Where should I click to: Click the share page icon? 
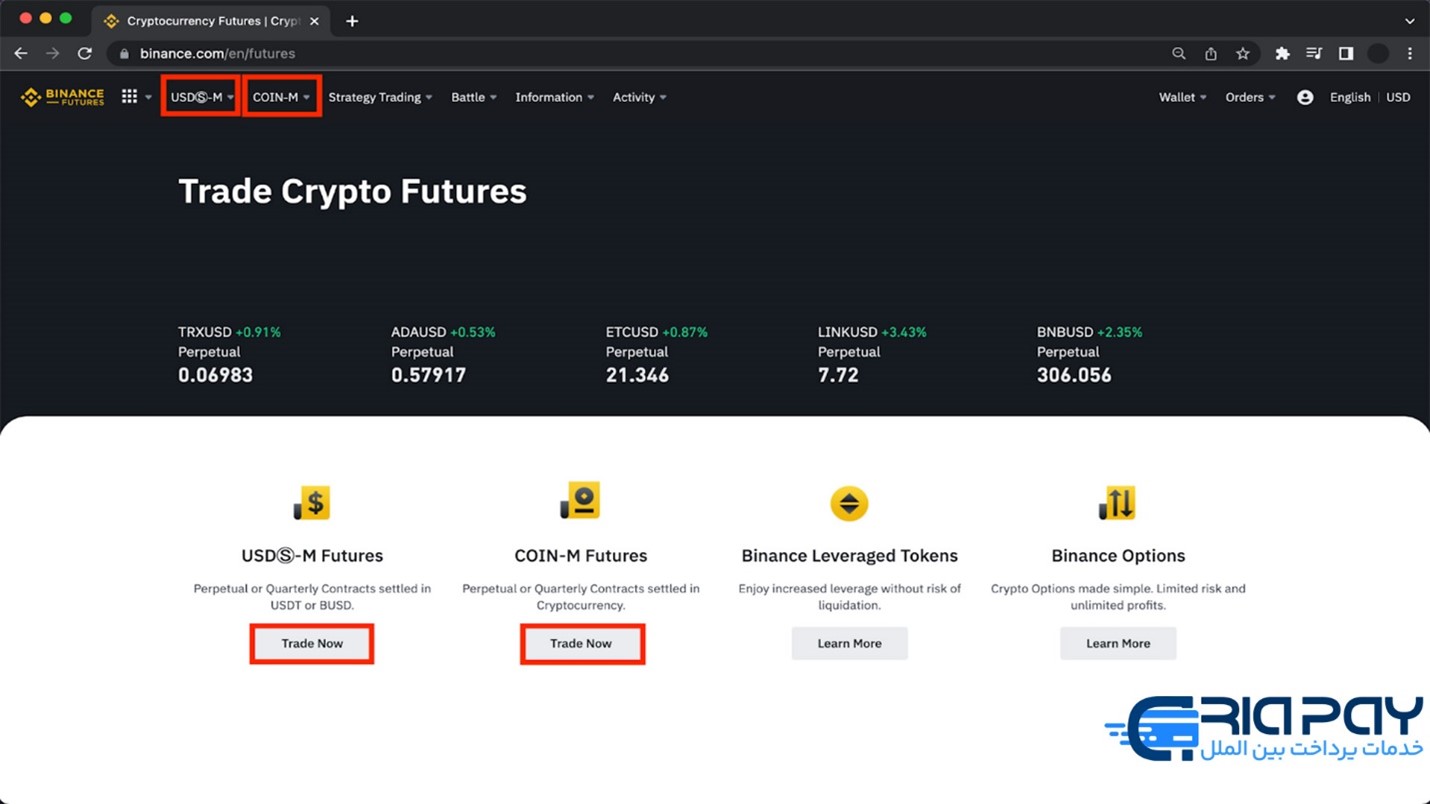point(1211,54)
